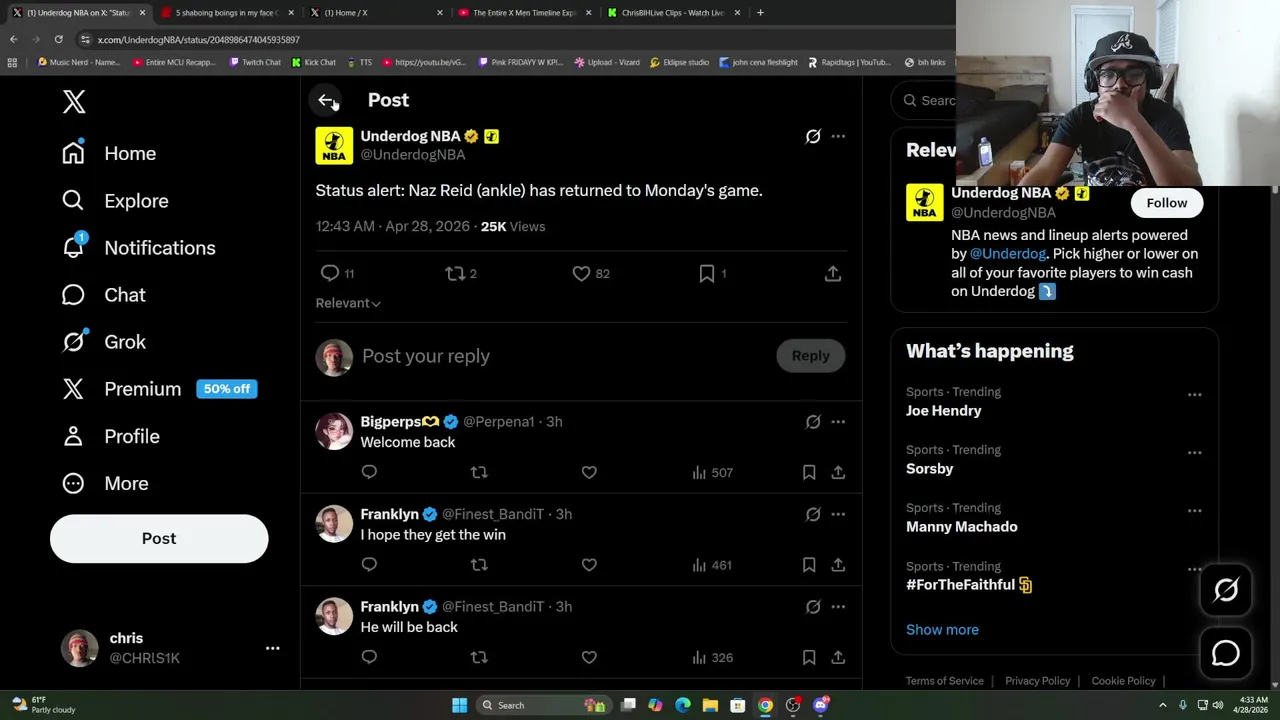The width and height of the screenshot is (1280, 720).
Task: Like the Naz Reid status post
Action: 581,273
